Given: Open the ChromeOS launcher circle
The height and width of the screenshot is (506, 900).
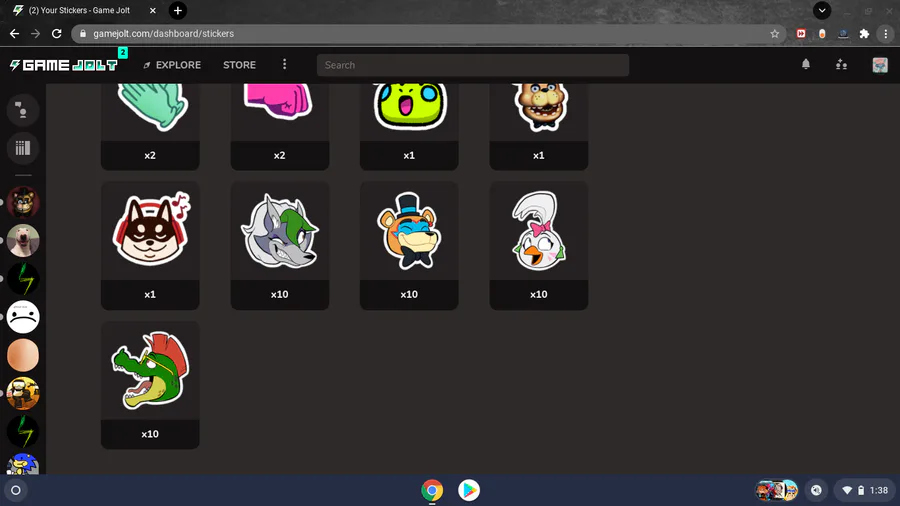Looking at the screenshot, I should tap(16, 491).
